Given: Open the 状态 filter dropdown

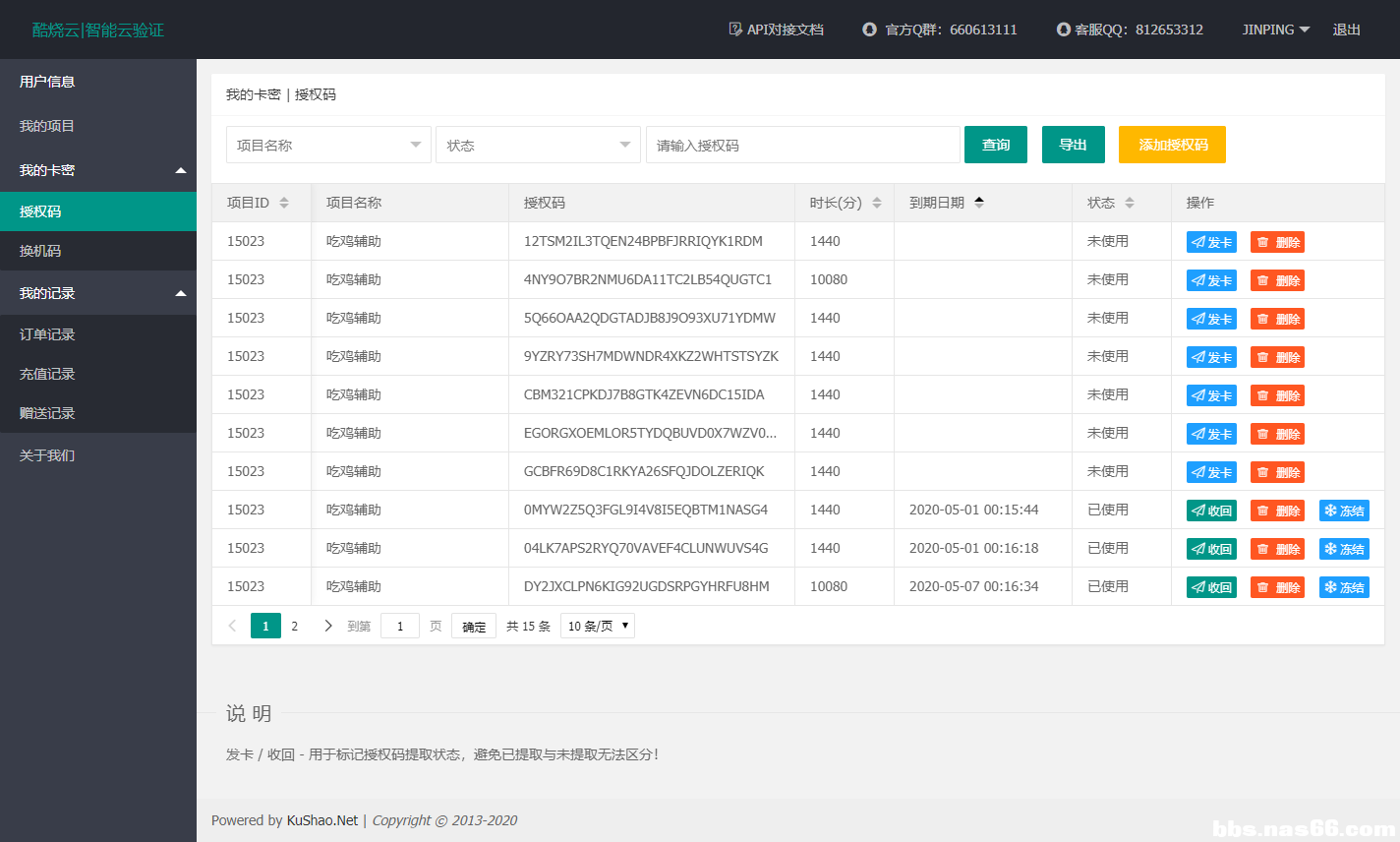Looking at the screenshot, I should point(538,145).
